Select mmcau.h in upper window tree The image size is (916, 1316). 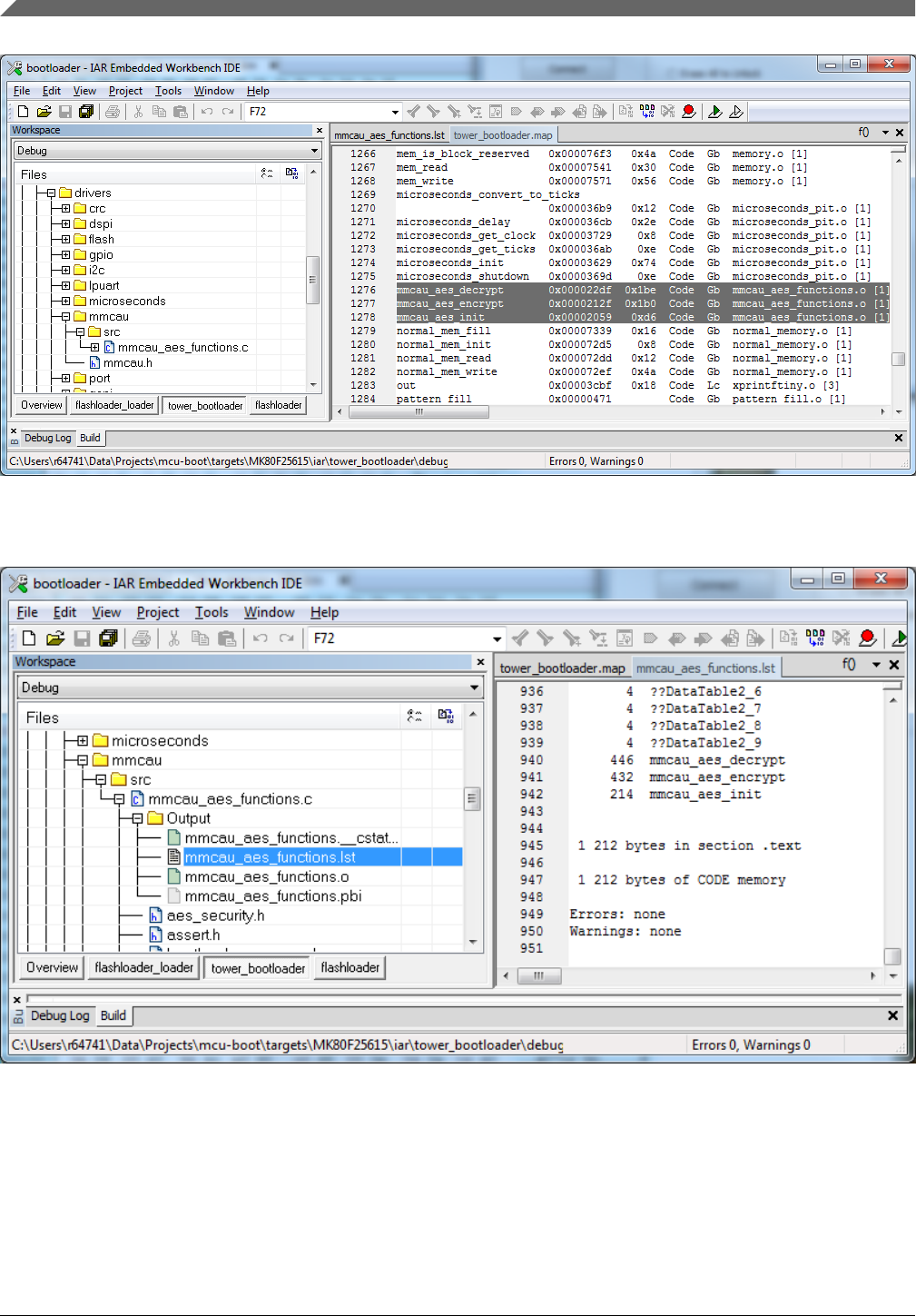pyautogui.click(x=127, y=363)
